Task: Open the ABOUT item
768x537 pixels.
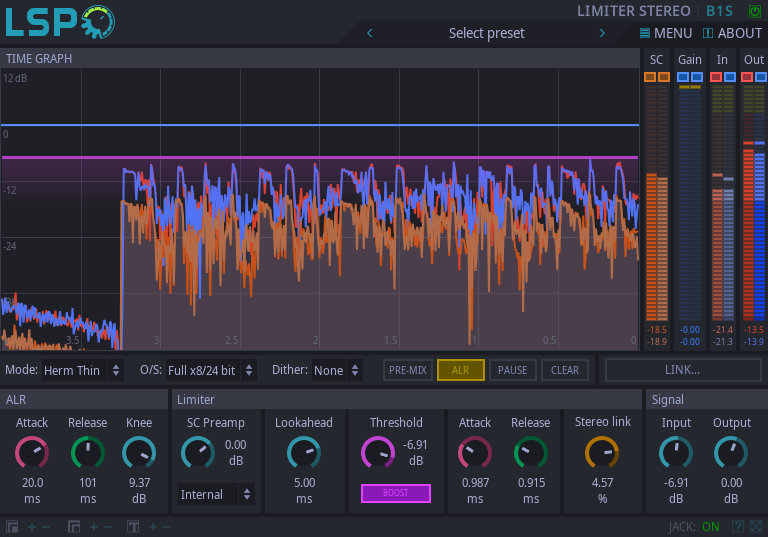Action: click(732, 33)
